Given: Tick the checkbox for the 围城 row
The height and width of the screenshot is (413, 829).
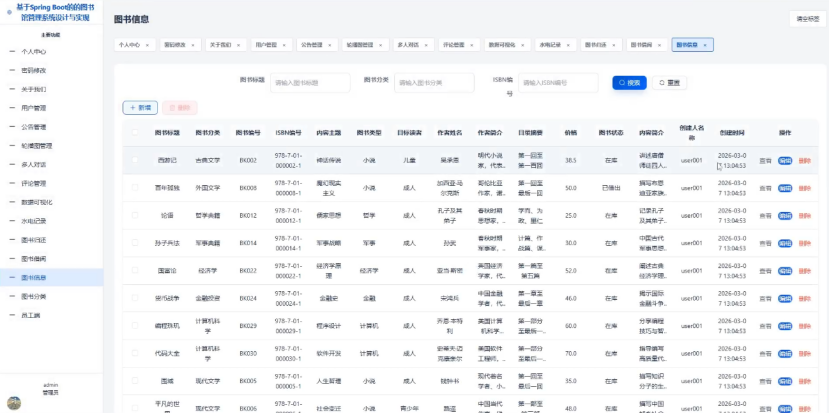Looking at the screenshot, I should pos(135,380).
